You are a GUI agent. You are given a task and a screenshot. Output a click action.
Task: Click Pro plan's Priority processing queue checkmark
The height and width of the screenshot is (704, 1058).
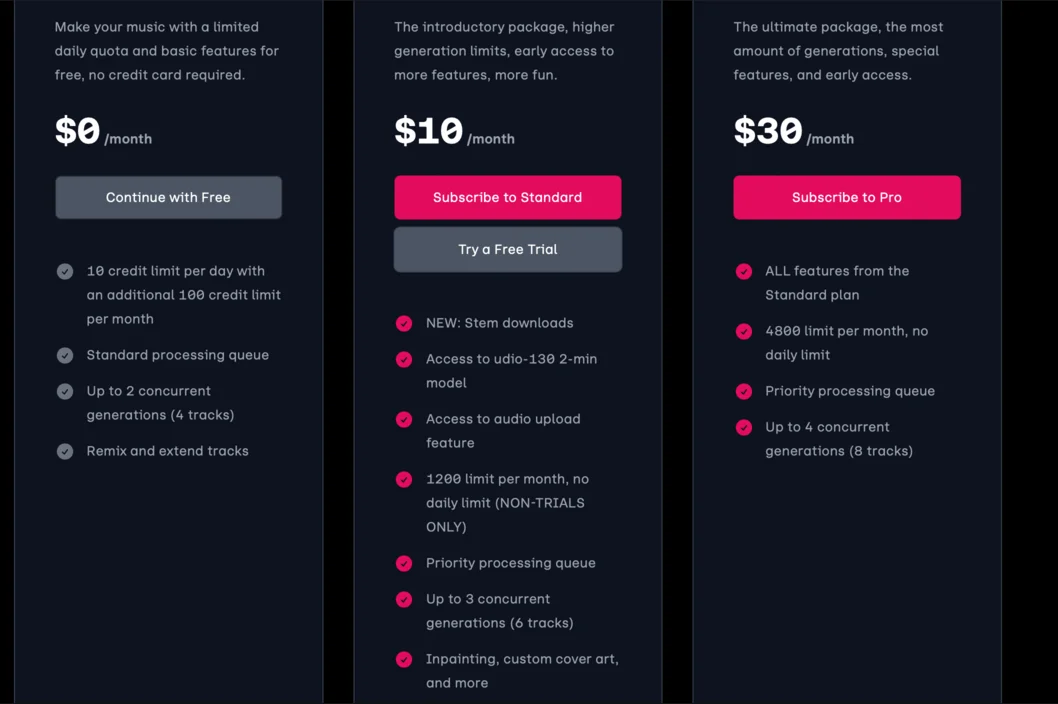pos(744,391)
